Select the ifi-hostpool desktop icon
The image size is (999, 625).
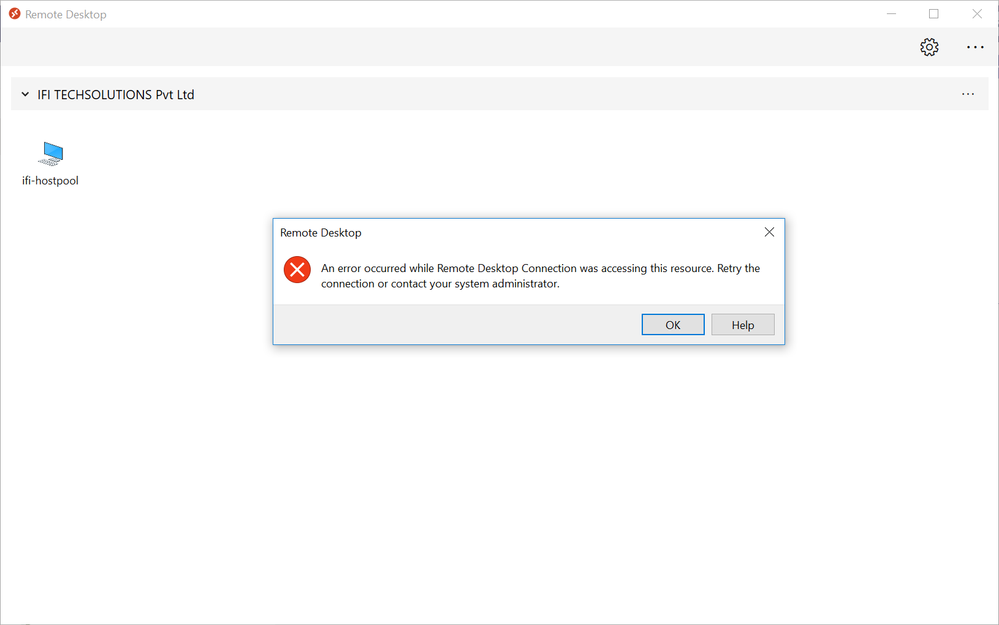pos(51,153)
